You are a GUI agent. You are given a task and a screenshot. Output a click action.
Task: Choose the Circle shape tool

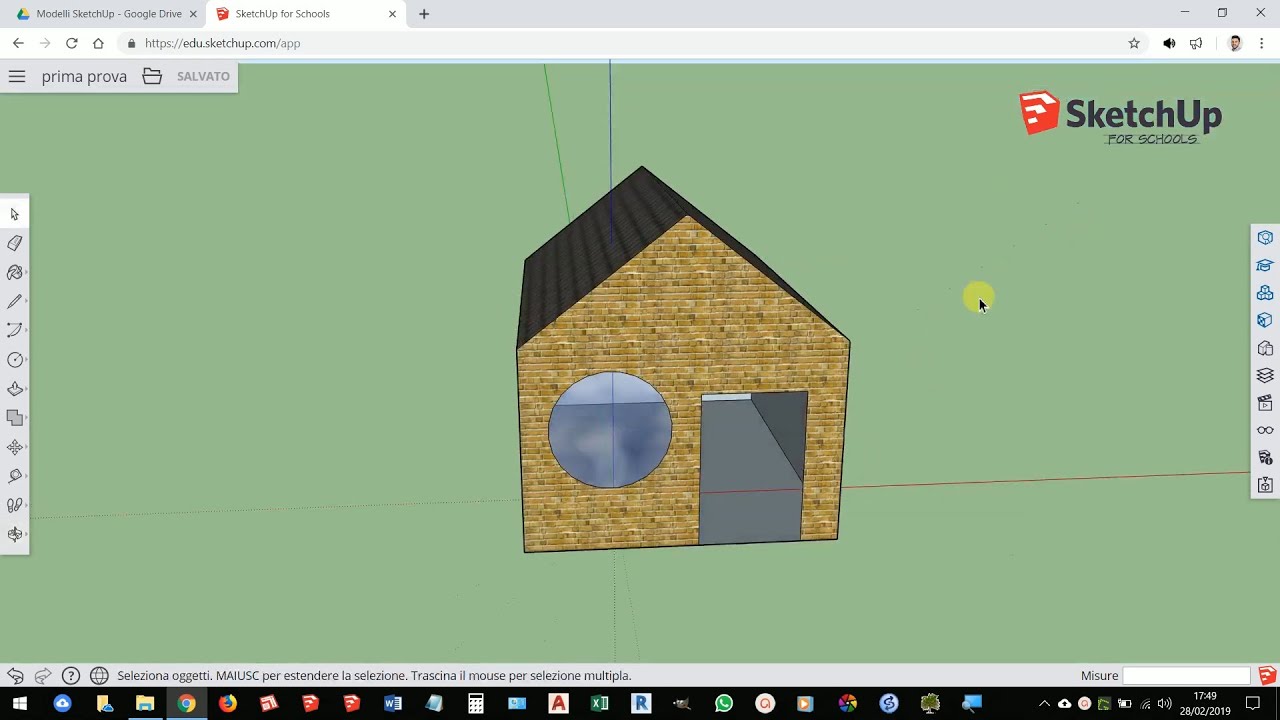click(14, 360)
